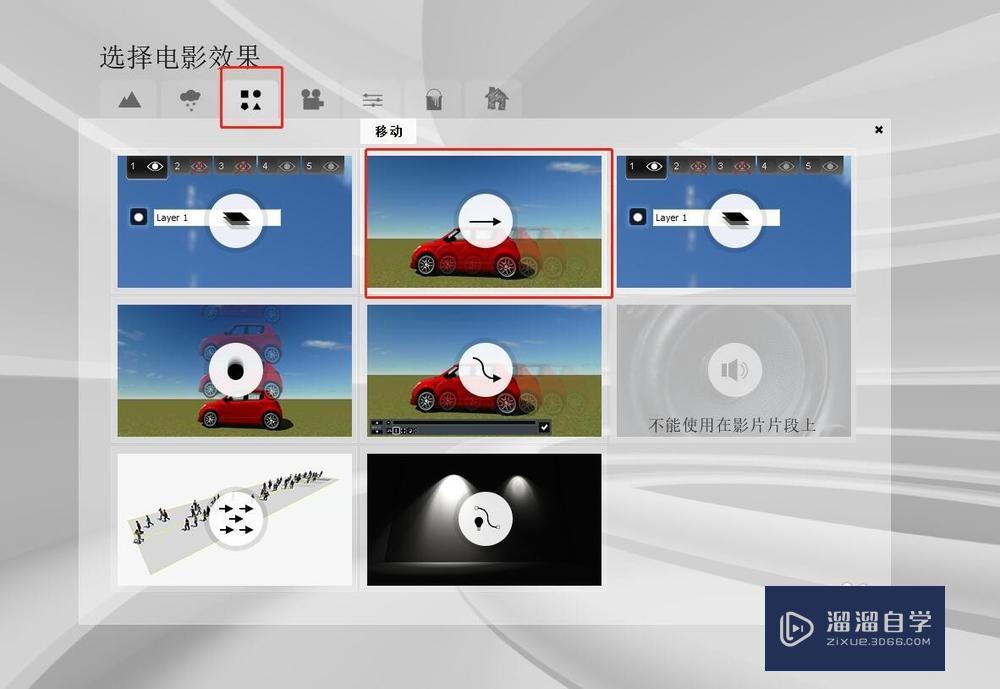Pick the Layer visibility effect above Sky drop

coord(235,221)
